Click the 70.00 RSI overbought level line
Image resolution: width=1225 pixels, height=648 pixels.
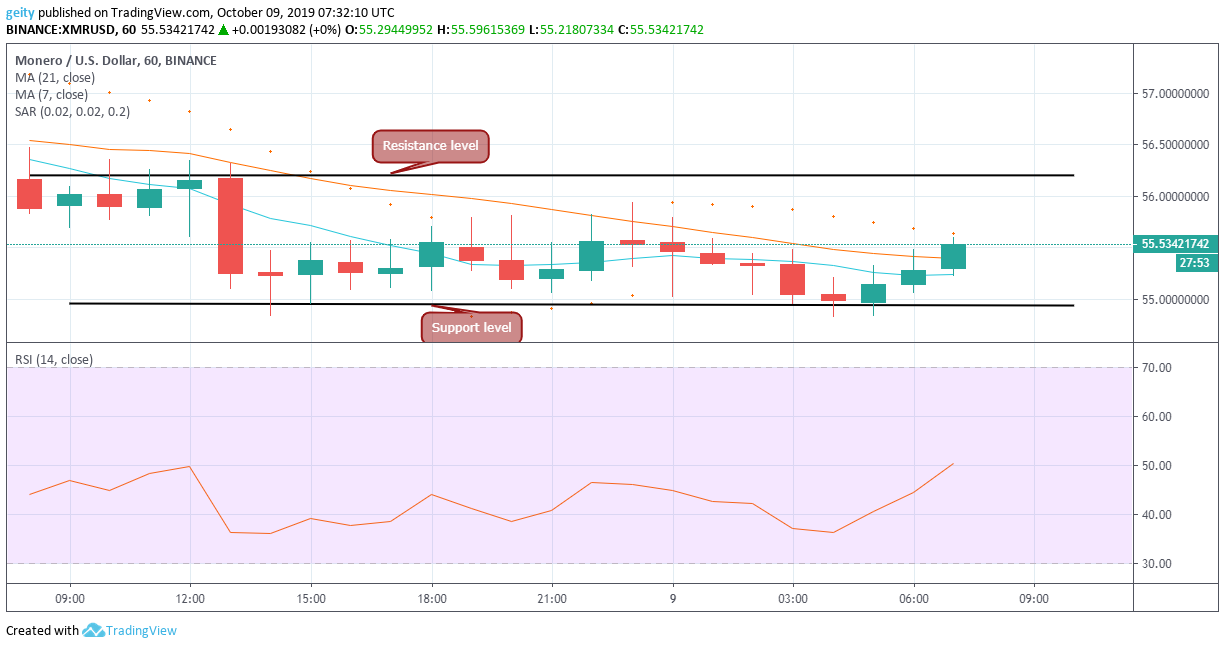(600, 367)
